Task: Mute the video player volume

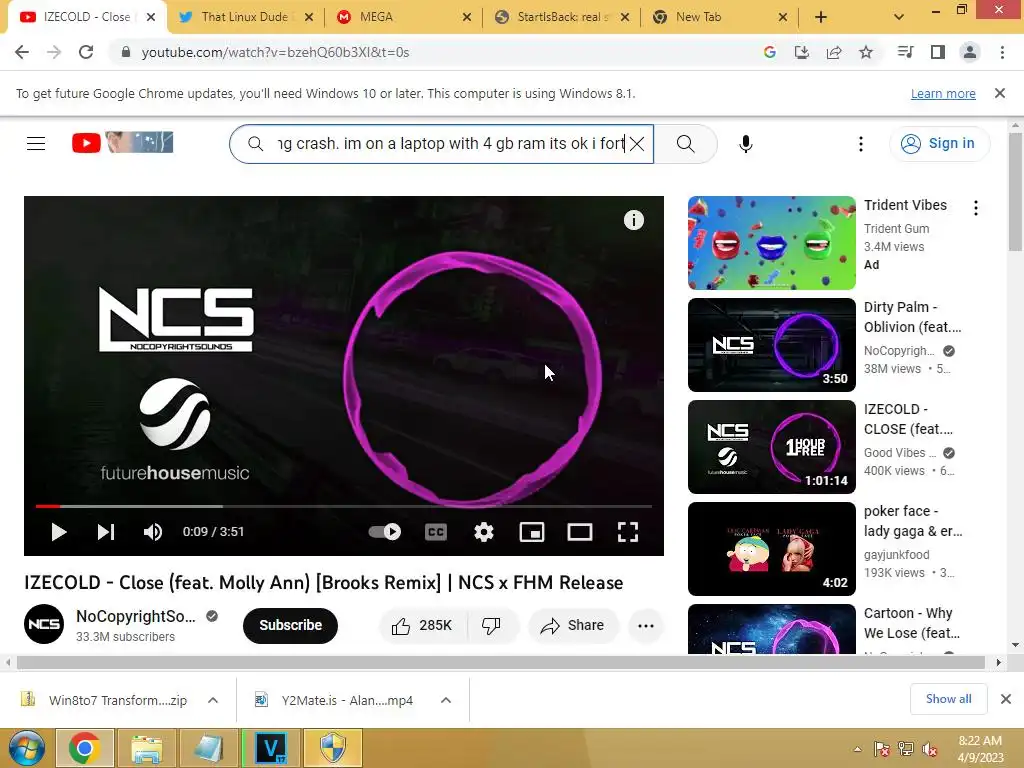Action: pyautogui.click(x=153, y=532)
